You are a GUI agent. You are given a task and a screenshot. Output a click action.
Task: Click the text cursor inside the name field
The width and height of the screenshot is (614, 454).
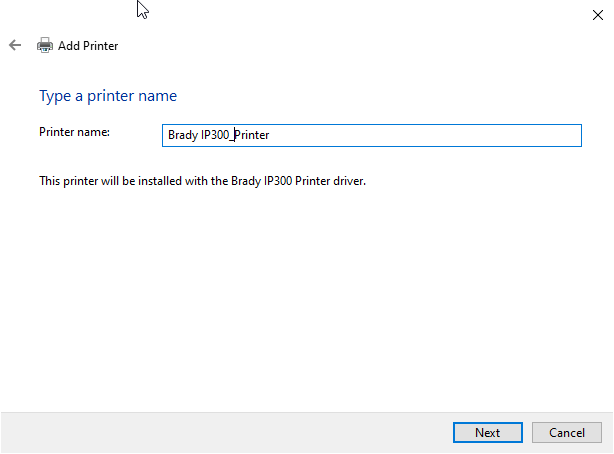(x=233, y=135)
